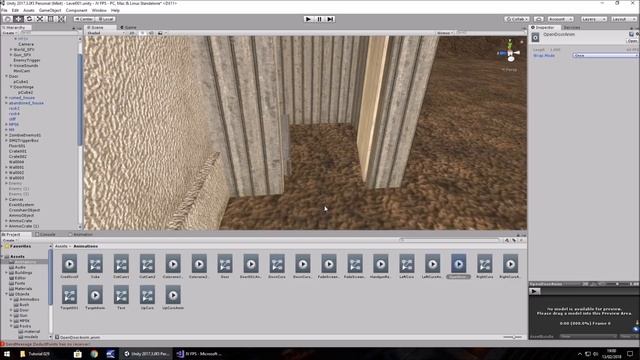Open the Assets menu
This screenshot has width=640, height=360.
tap(29, 10)
